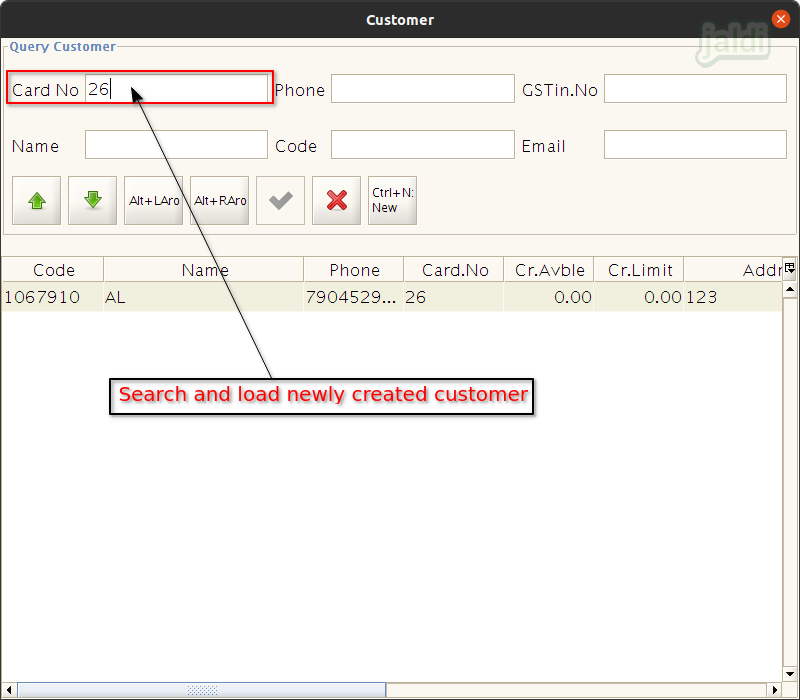Focus the Code input field
Image resolution: width=800 pixels, height=700 pixels.
click(422, 144)
